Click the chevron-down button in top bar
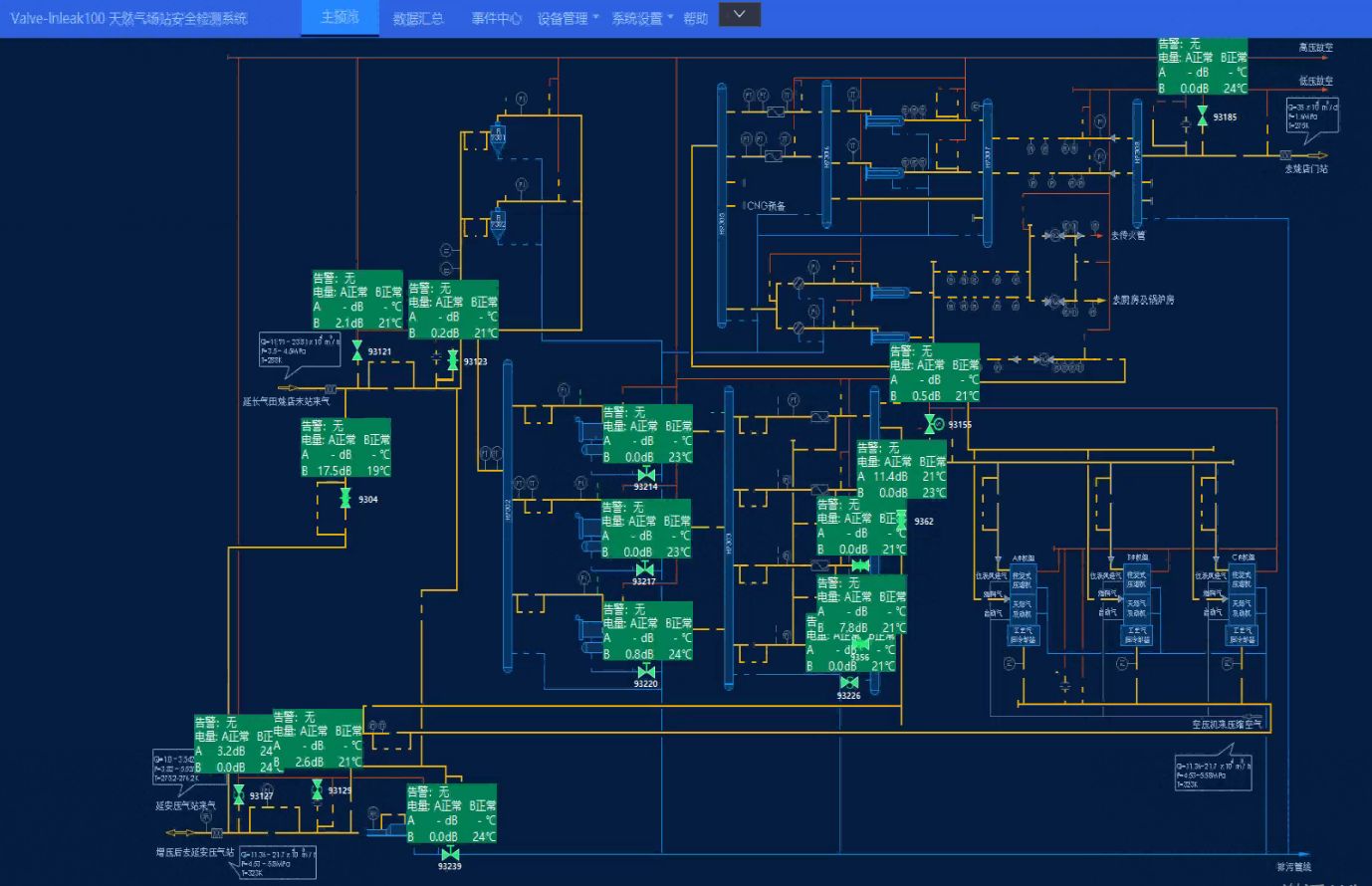This screenshot has height=886, width=1372. 739,15
